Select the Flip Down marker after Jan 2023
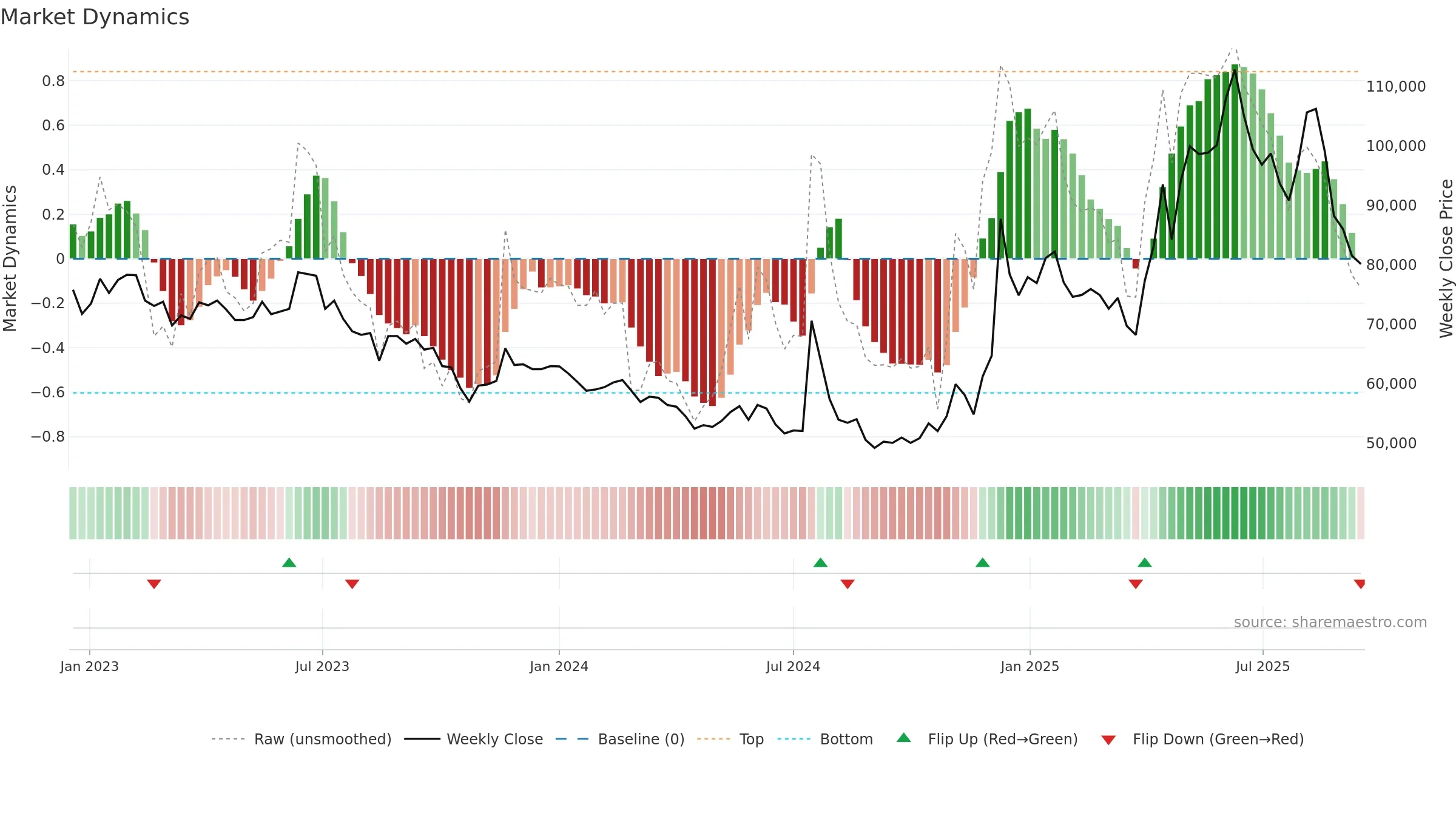The image size is (1456, 819). (x=154, y=584)
